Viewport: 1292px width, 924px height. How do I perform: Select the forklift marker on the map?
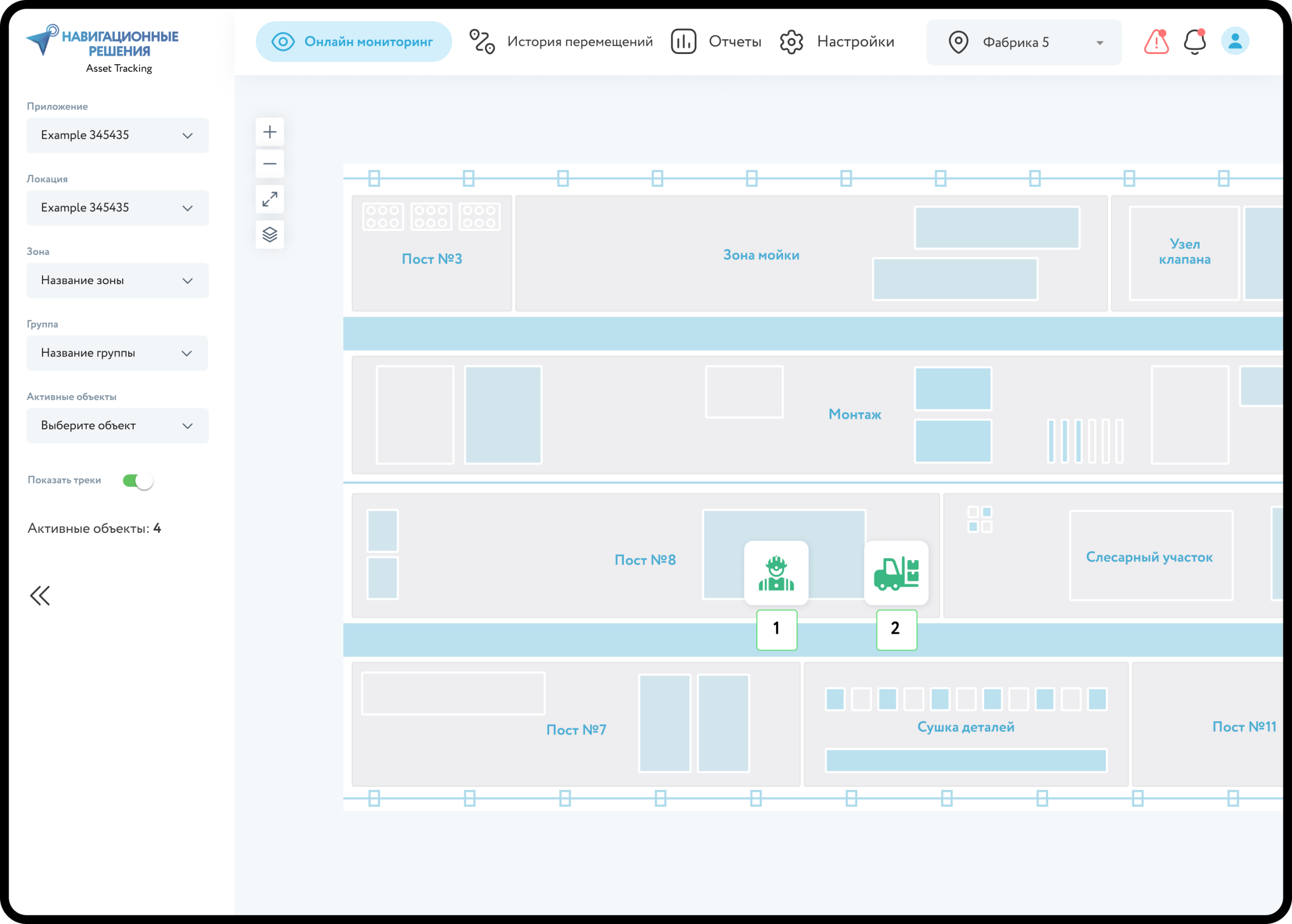896,572
